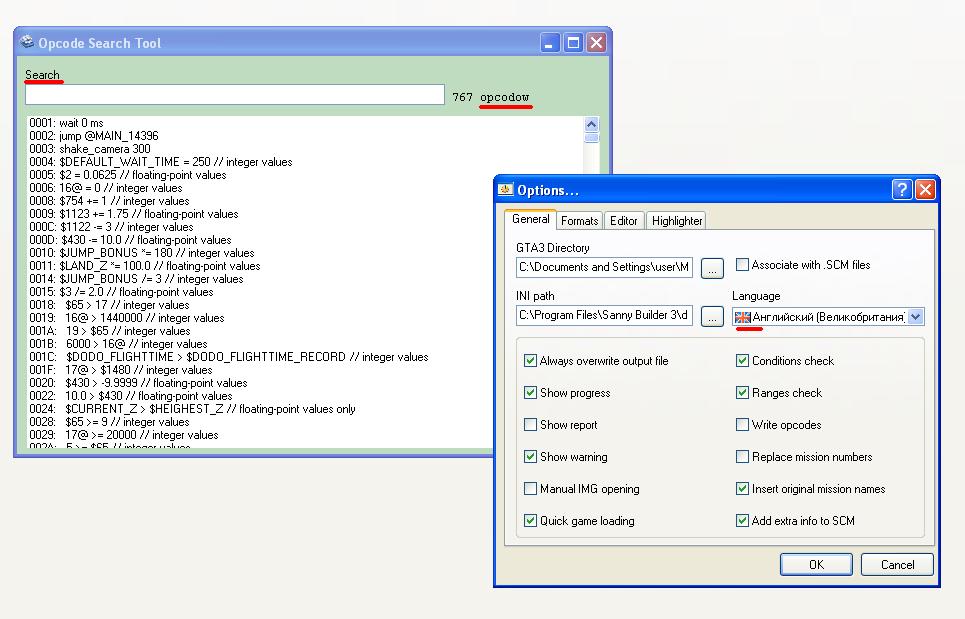The image size is (965, 619).
Task: Open the Language dropdown list
Action: coord(916,317)
